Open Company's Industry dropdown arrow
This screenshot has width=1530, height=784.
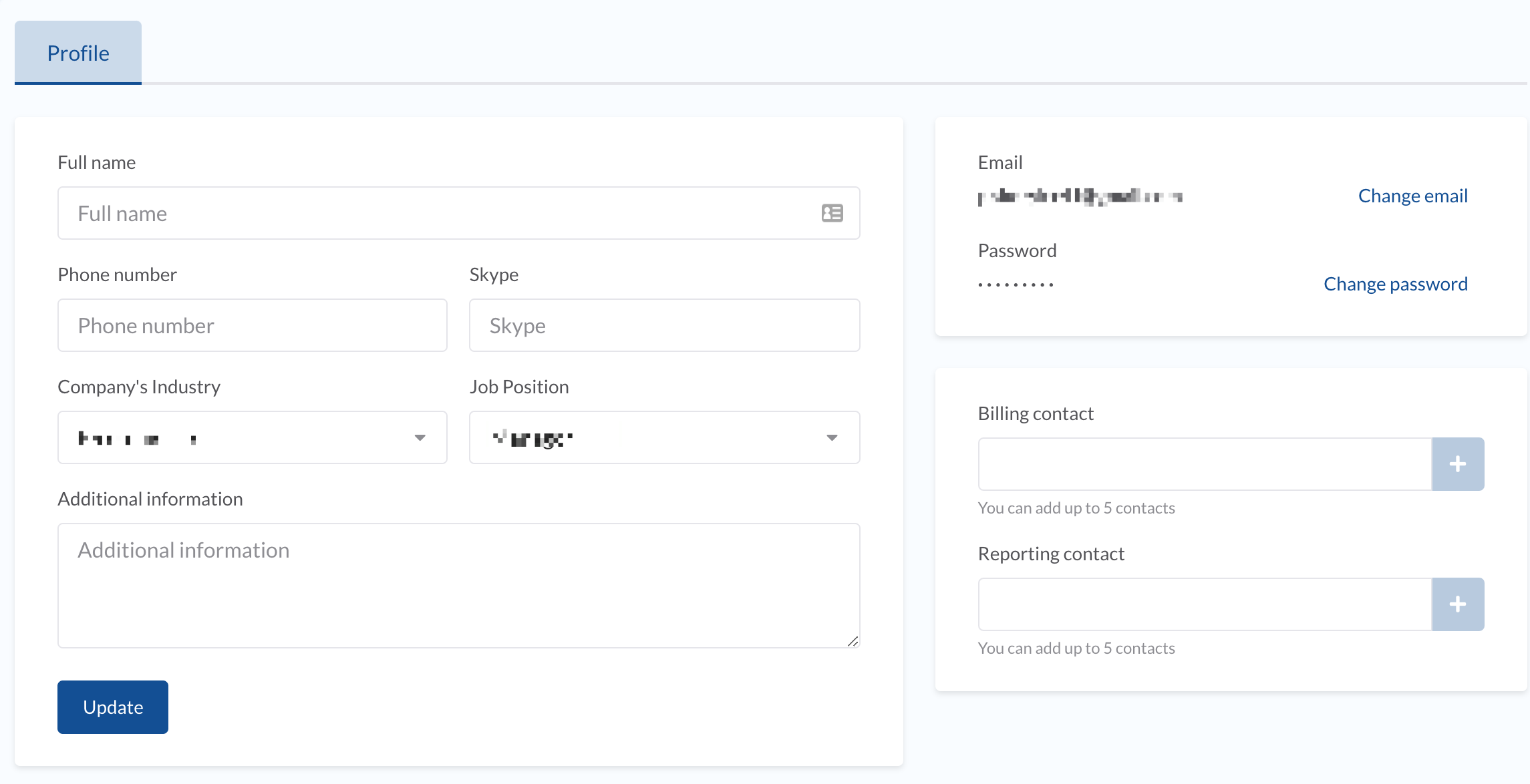coord(420,438)
